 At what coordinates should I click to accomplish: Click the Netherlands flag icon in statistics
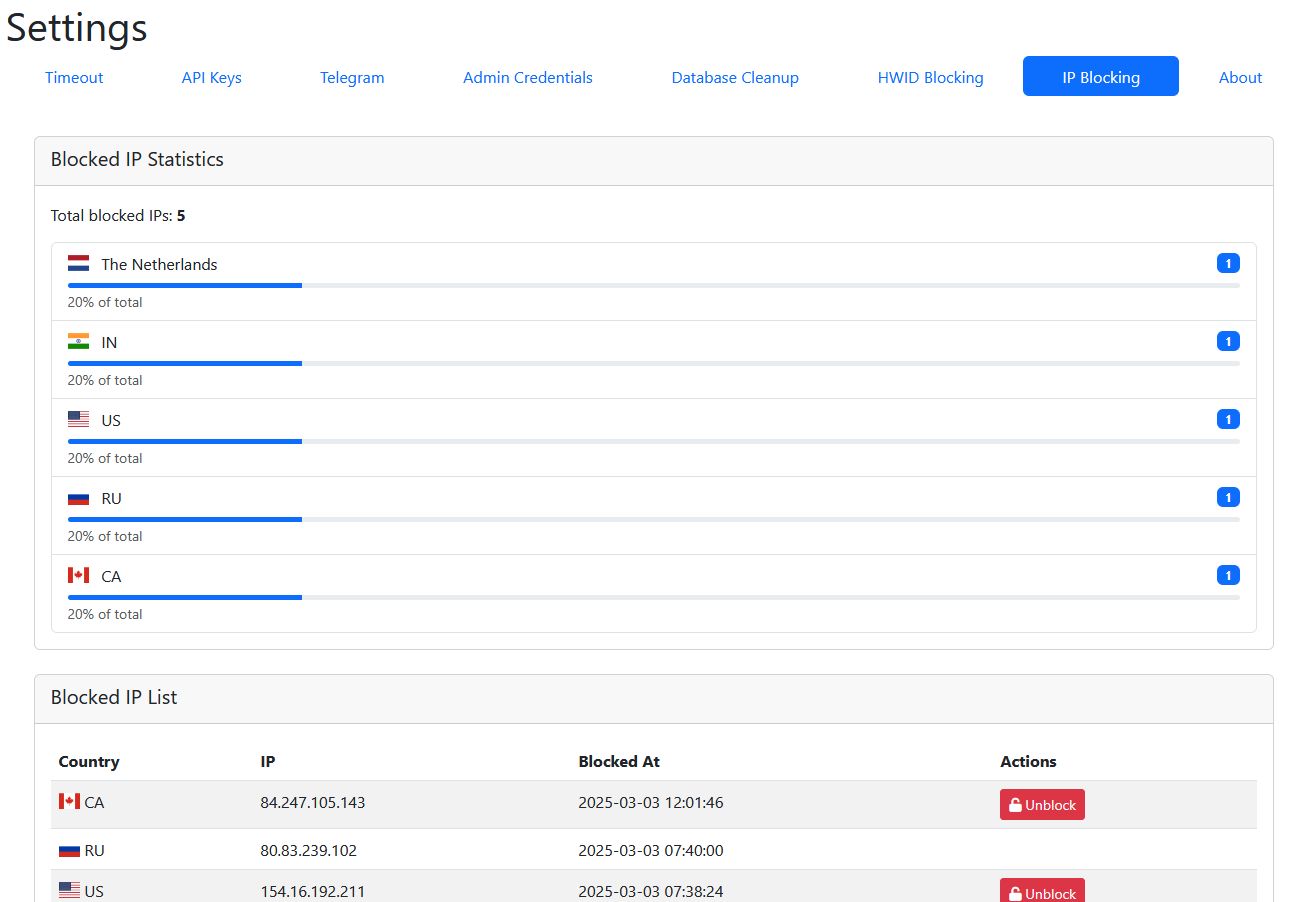tap(78, 264)
